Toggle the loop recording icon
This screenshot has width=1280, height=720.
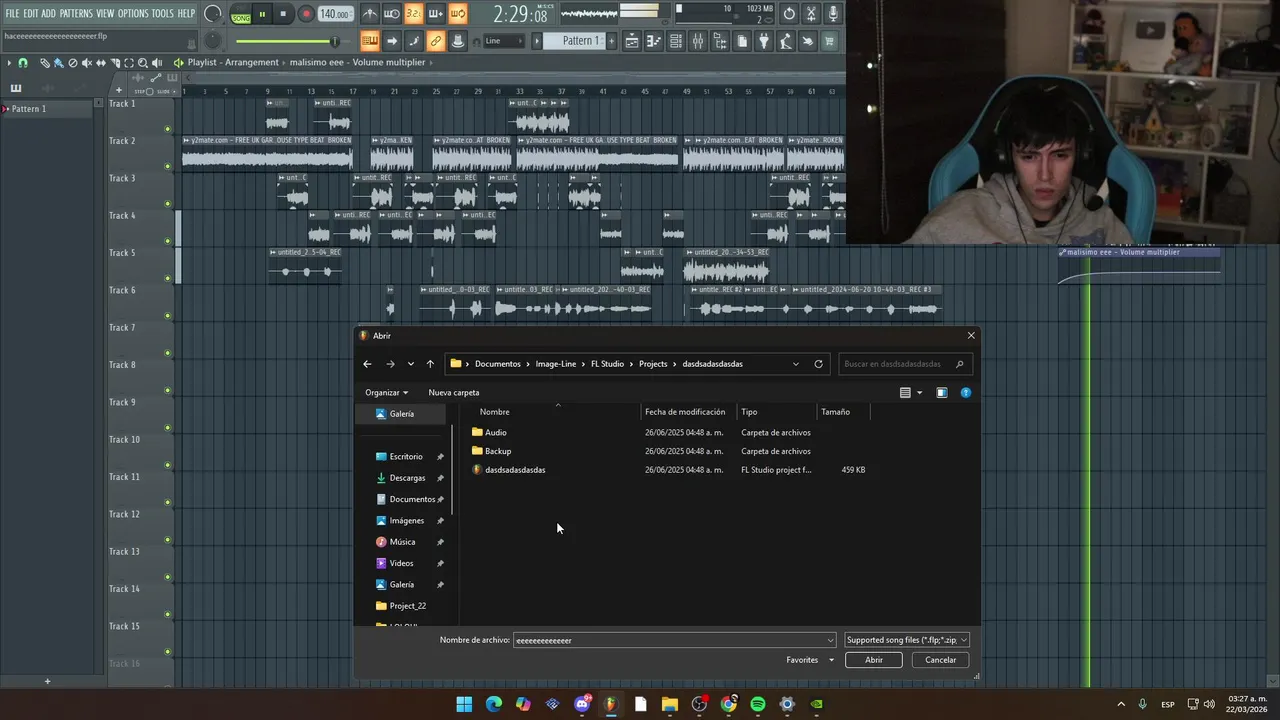click(x=457, y=14)
